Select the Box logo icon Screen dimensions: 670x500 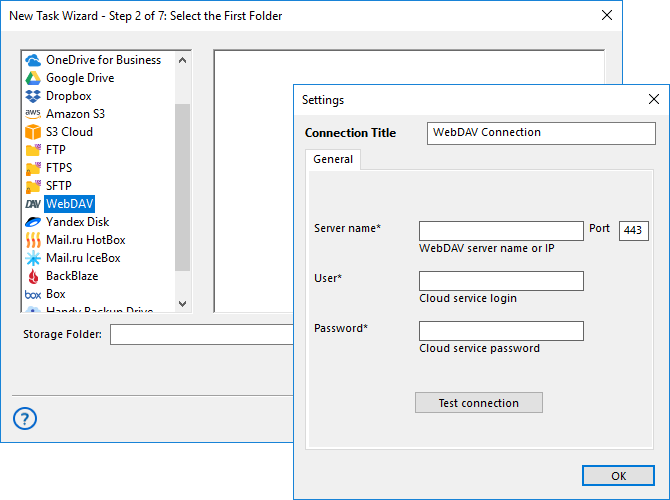pos(33,294)
